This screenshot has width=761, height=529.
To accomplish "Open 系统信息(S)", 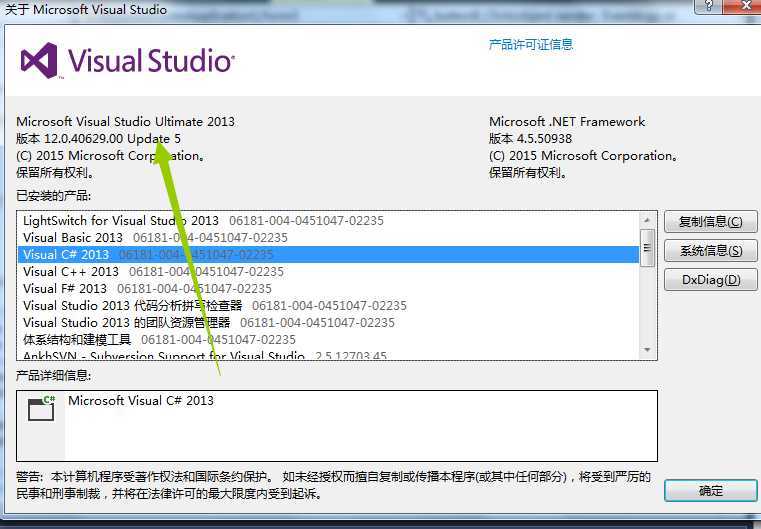I will pyautogui.click(x=711, y=251).
